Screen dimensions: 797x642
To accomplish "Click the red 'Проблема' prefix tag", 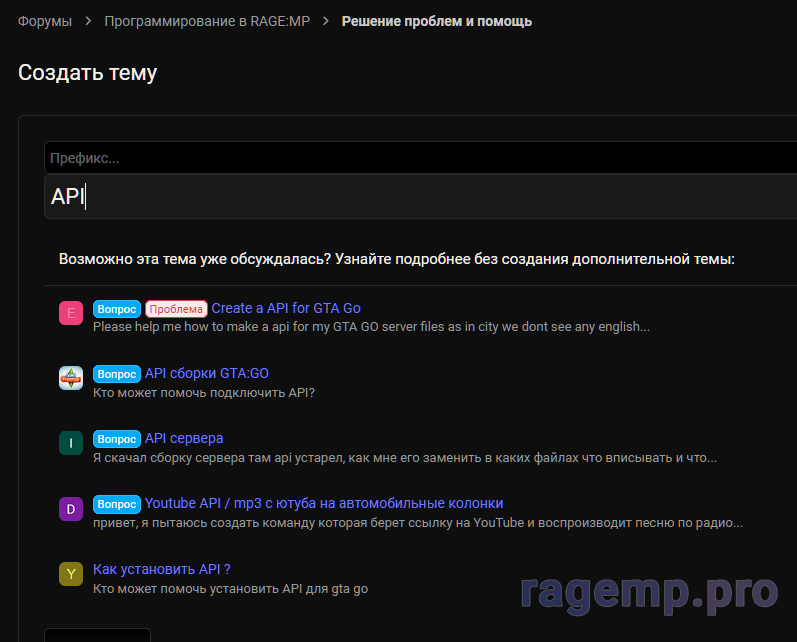I will point(176,309).
